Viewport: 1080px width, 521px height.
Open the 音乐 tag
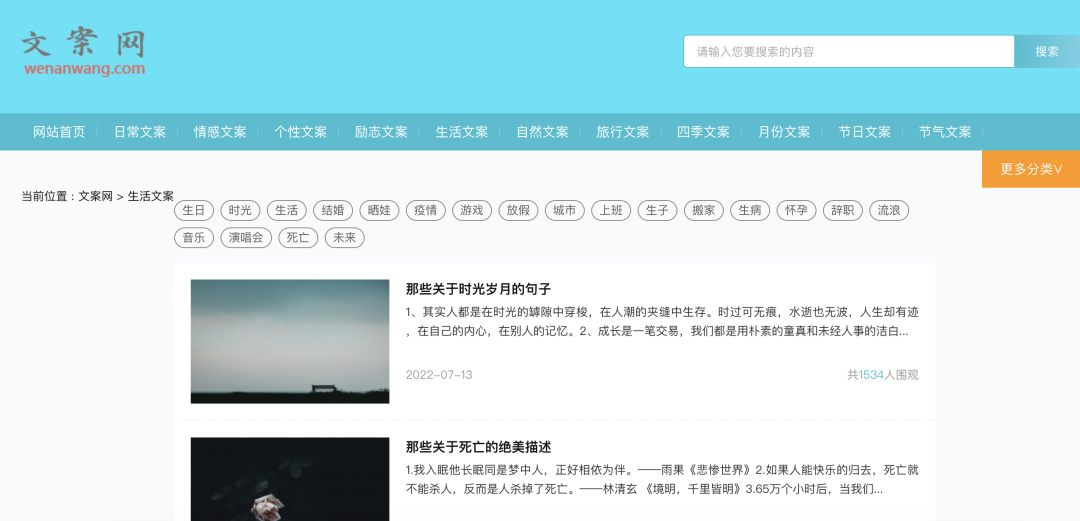click(194, 238)
